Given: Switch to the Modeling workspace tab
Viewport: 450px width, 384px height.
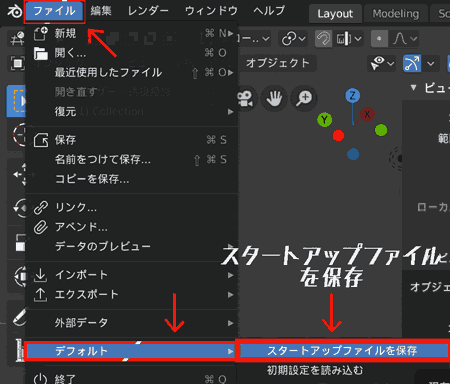Looking at the screenshot, I should [x=396, y=14].
